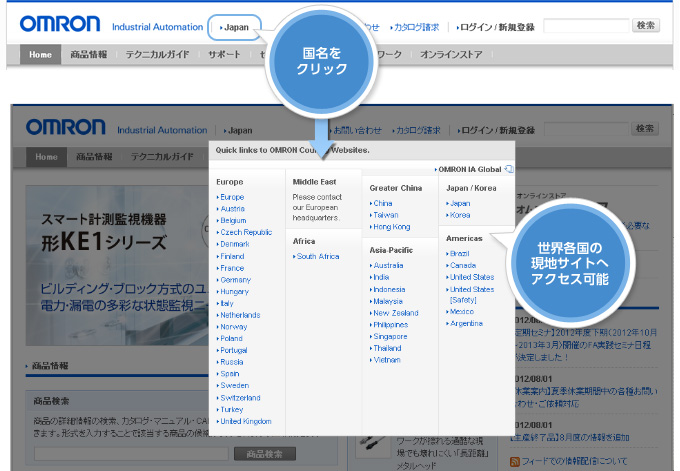
Task: Select Vietnam under Asia-Pacific
Action: (x=385, y=360)
